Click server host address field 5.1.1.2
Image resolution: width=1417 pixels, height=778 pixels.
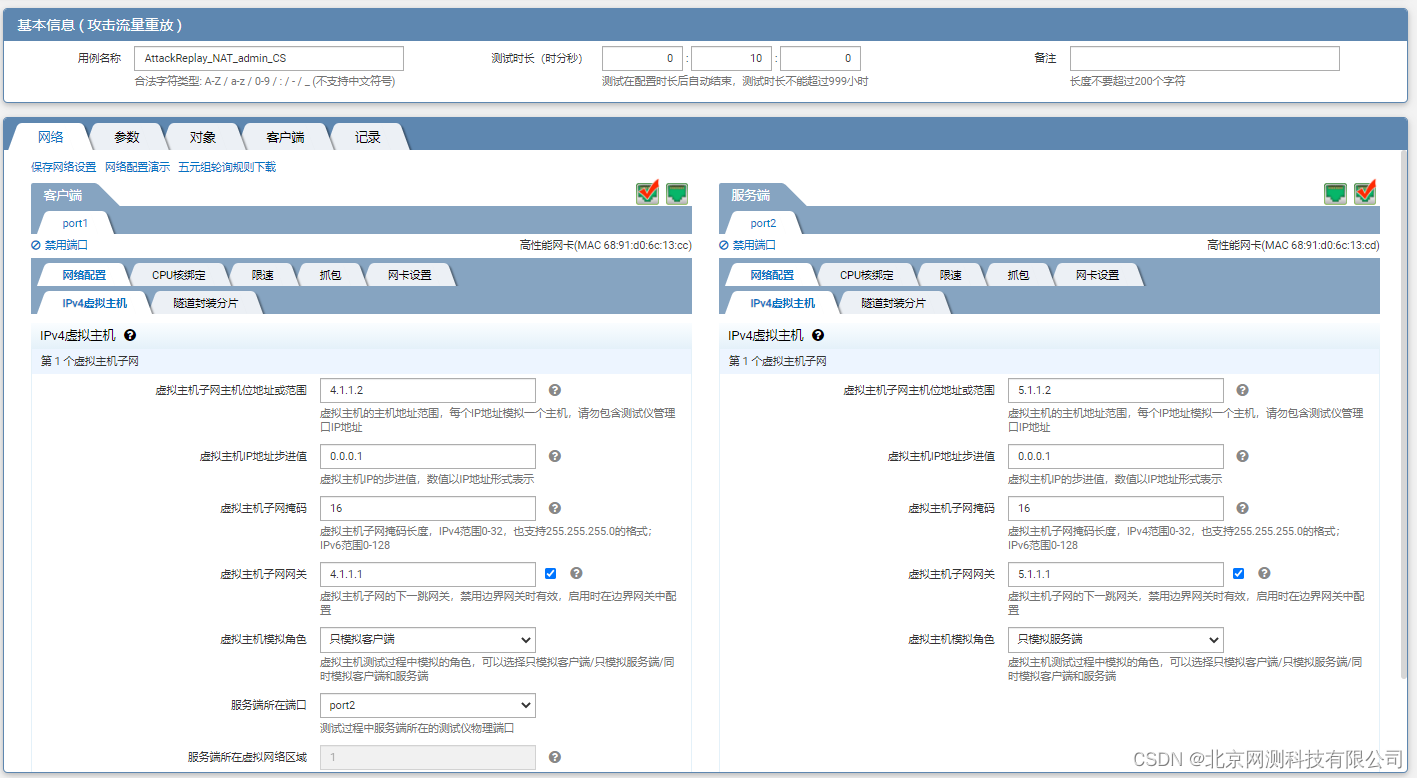pyautogui.click(x=1116, y=390)
